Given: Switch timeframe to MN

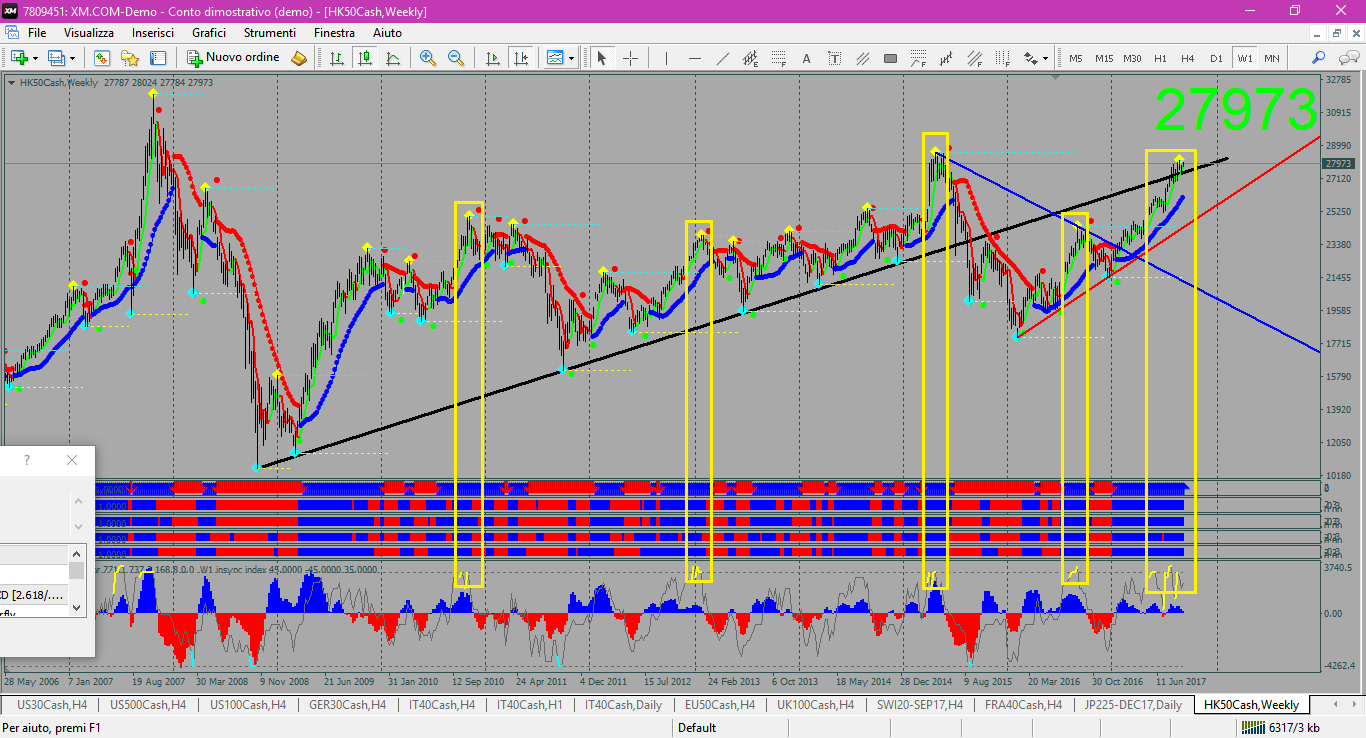Looking at the screenshot, I should pos(1272,58).
